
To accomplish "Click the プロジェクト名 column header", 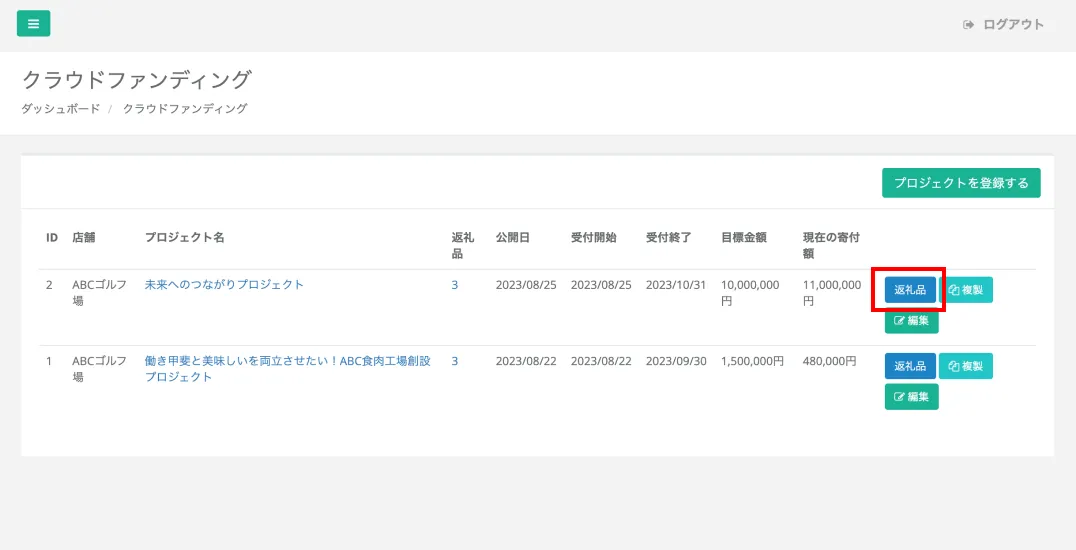I will point(184,238).
